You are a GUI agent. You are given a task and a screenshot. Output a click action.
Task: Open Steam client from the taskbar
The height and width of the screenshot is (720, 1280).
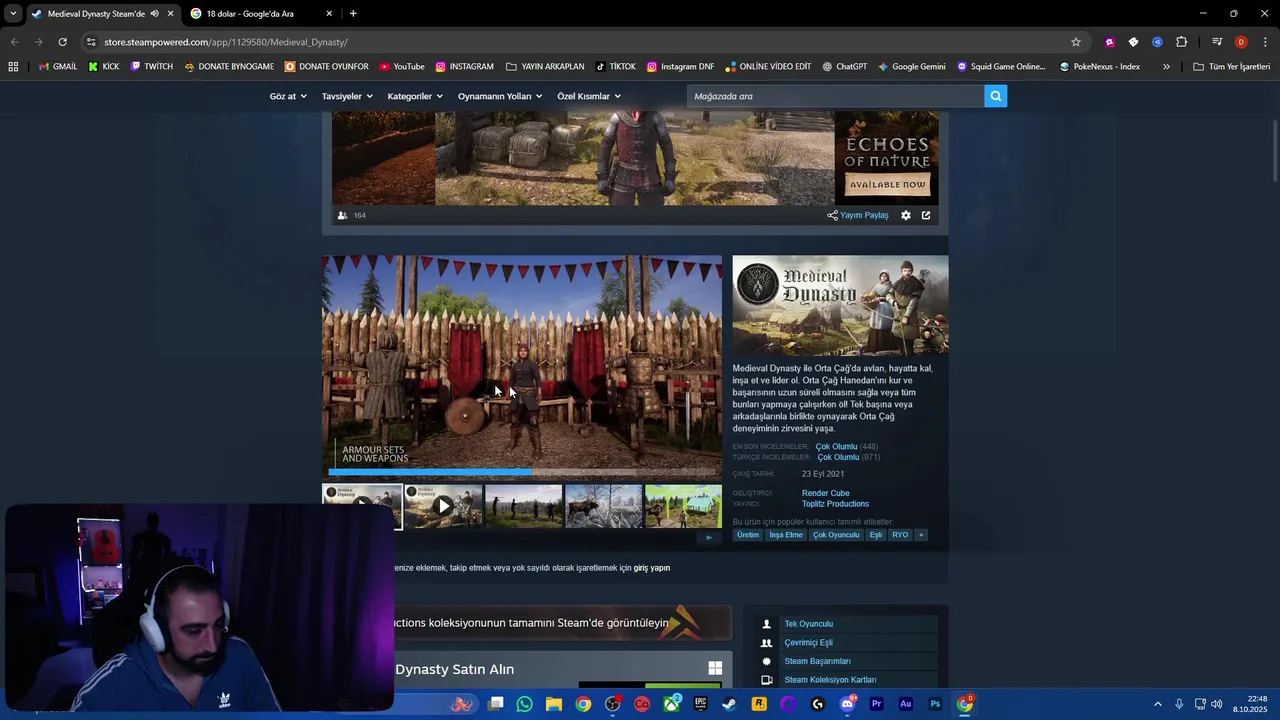coord(730,704)
